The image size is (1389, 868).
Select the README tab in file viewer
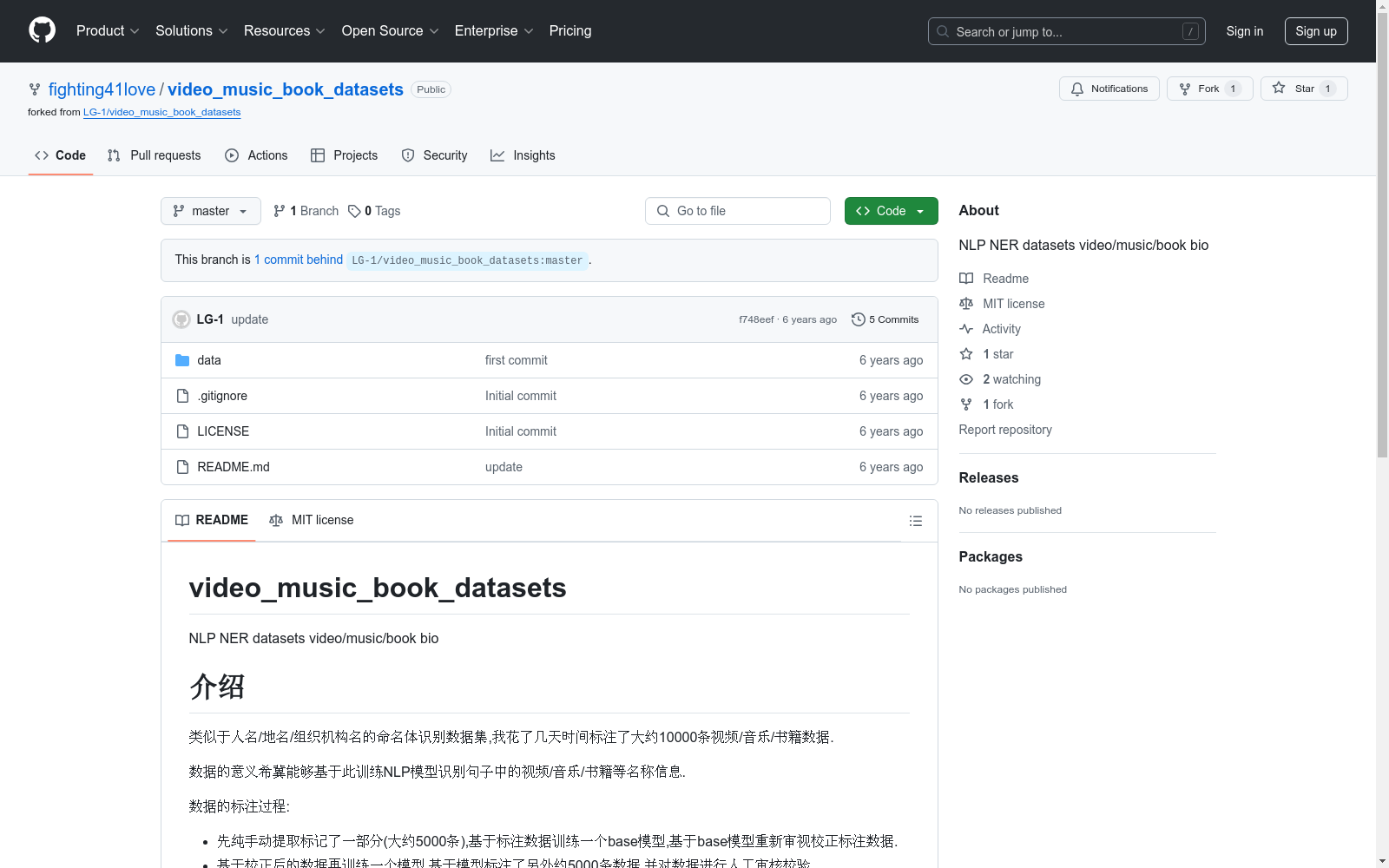point(212,520)
